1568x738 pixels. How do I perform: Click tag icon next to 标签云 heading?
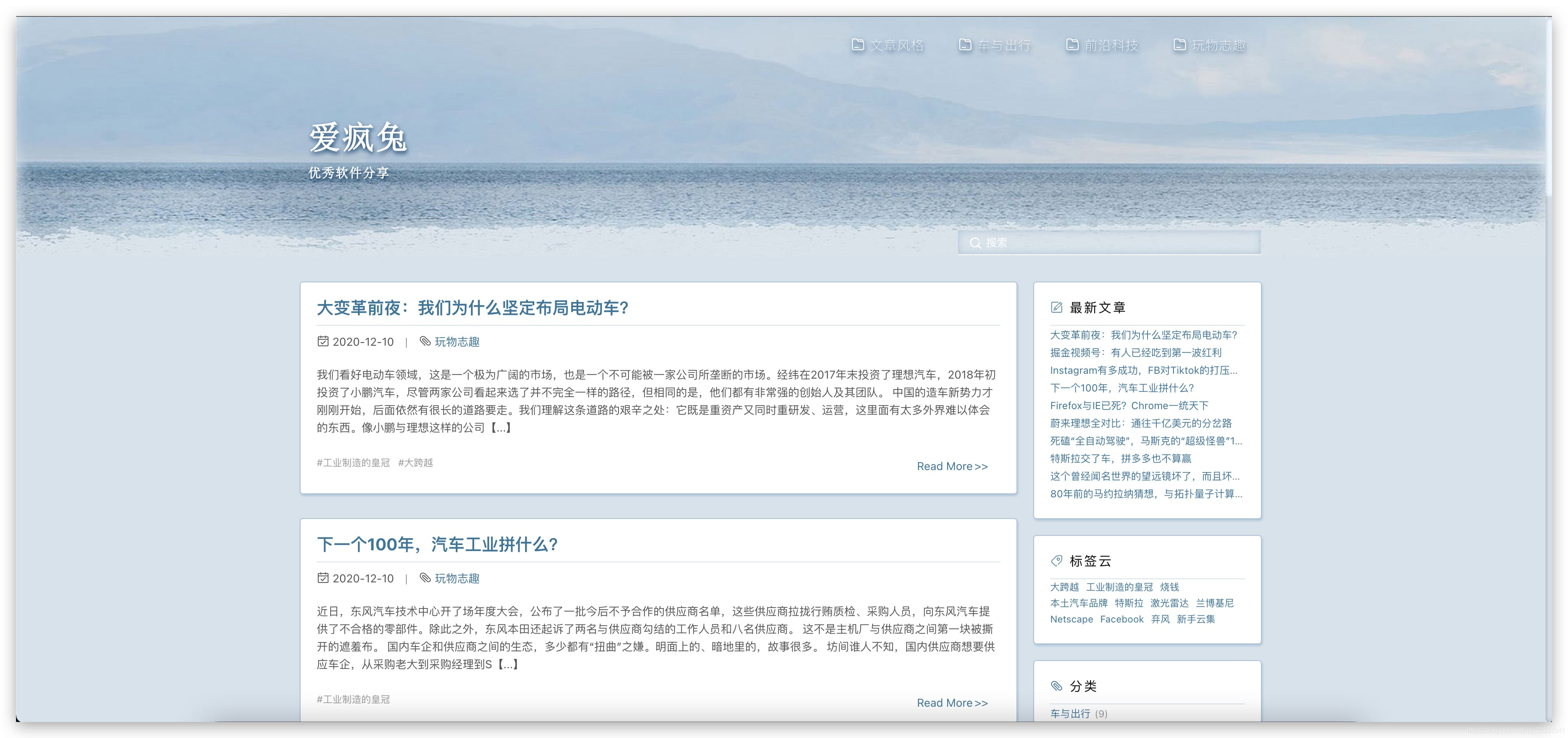coord(1057,561)
